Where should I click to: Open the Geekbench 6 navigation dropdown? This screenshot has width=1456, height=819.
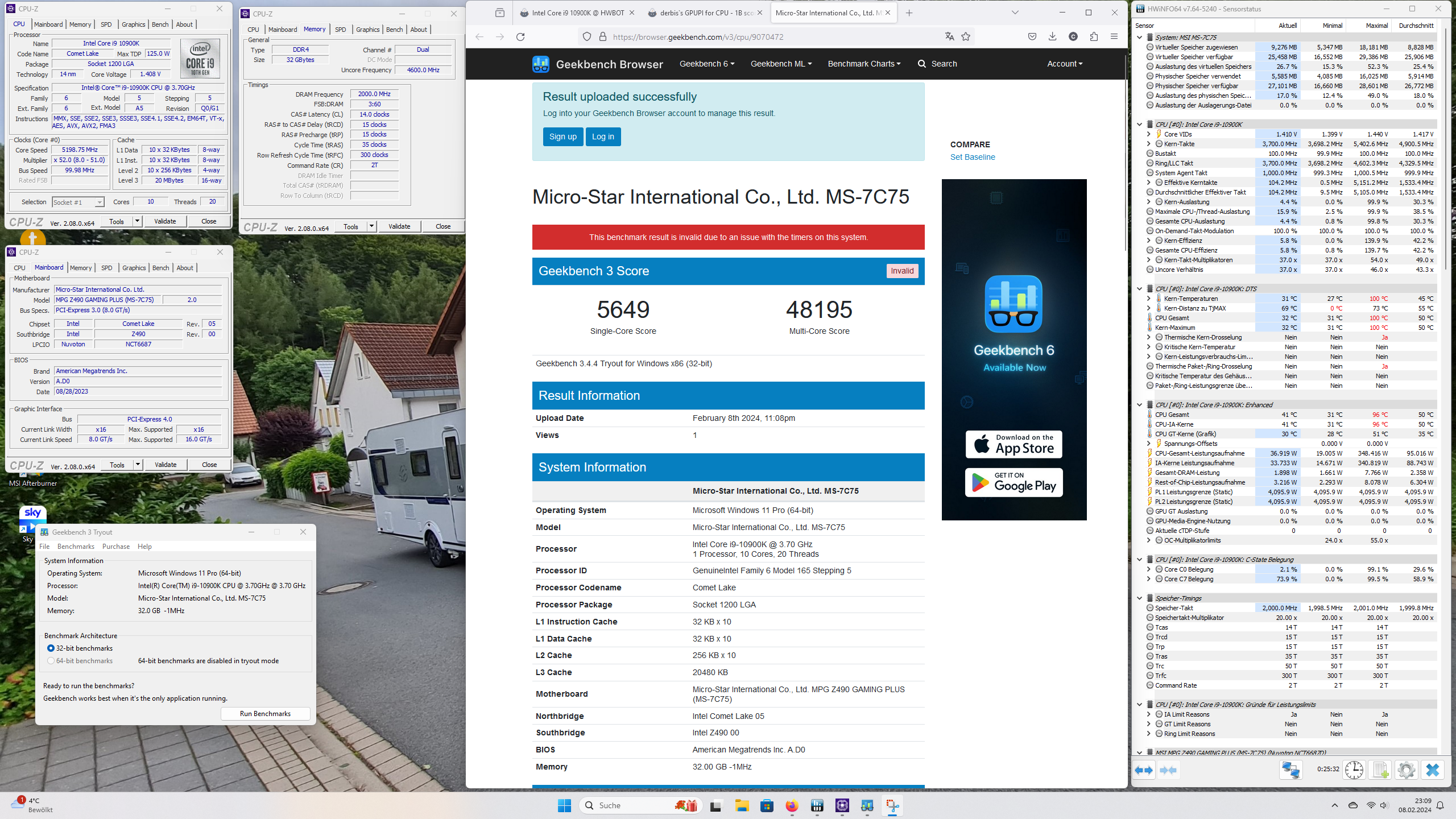click(707, 64)
